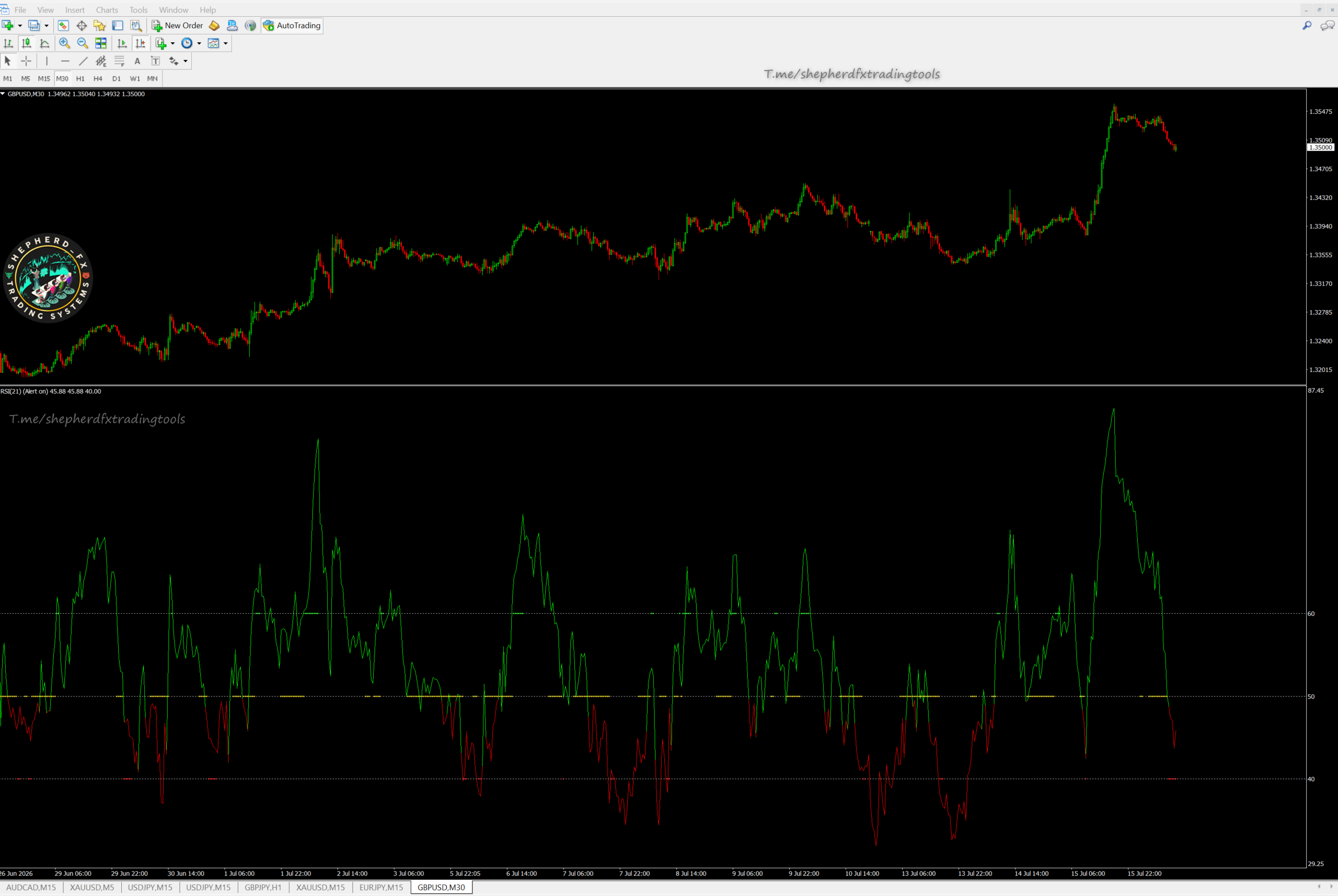Viewport: 1338px width, 896px height.
Task: Open the Strategy Tester
Action: [x=136, y=26]
